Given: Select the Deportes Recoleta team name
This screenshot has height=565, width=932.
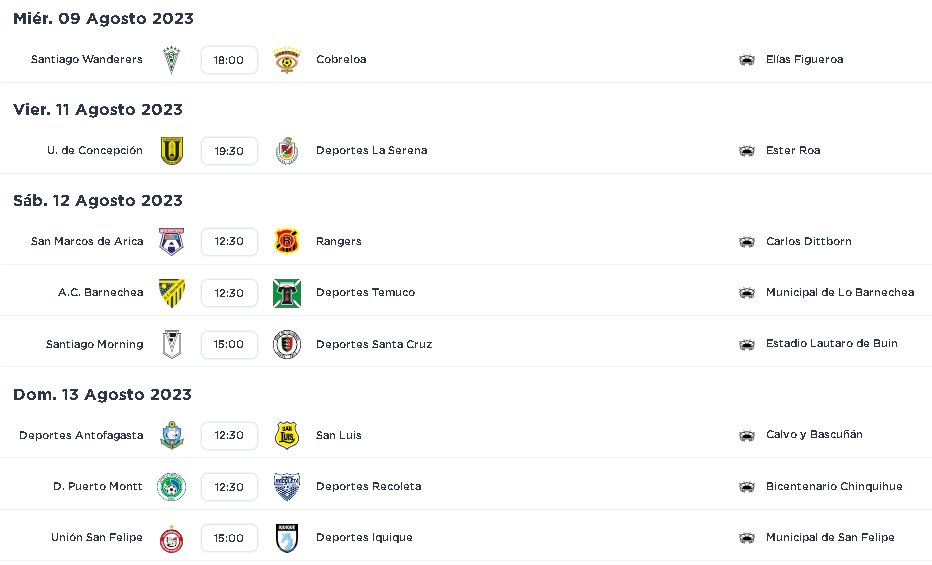Looking at the screenshot, I should coord(369,486).
